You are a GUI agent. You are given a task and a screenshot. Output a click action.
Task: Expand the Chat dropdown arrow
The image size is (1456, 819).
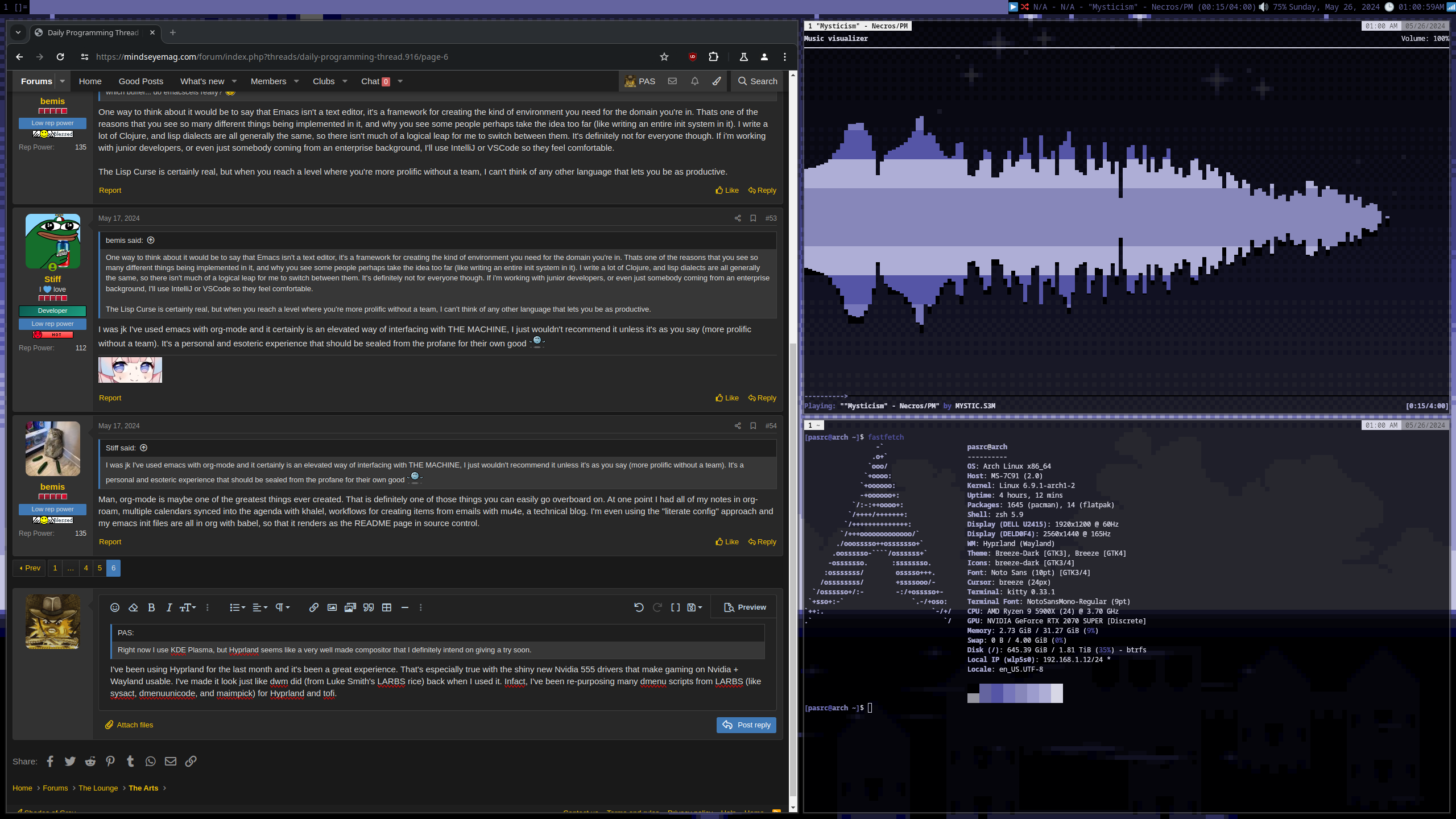[400, 81]
